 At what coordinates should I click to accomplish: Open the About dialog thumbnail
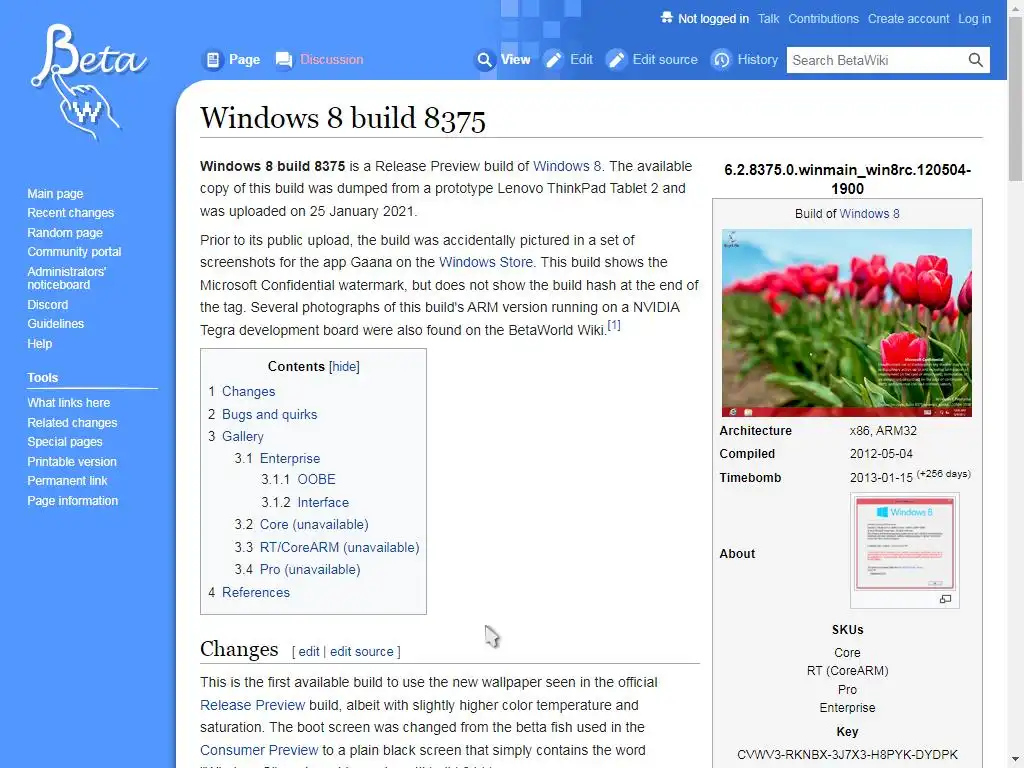tap(904, 543)
